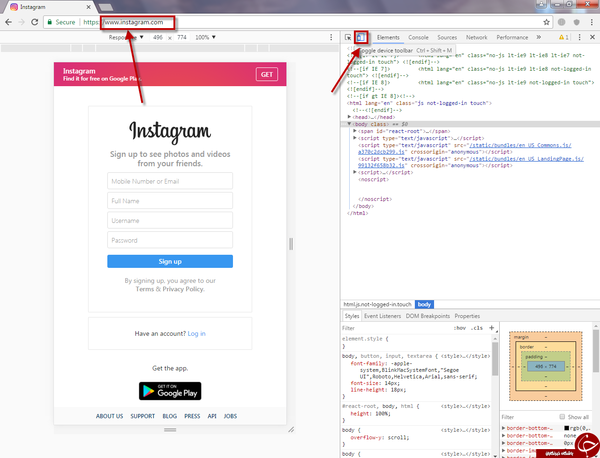Viewport: 600px width, 458px height.
Task: Reload the page with the refresh icon
Action: tap(34, 22)
